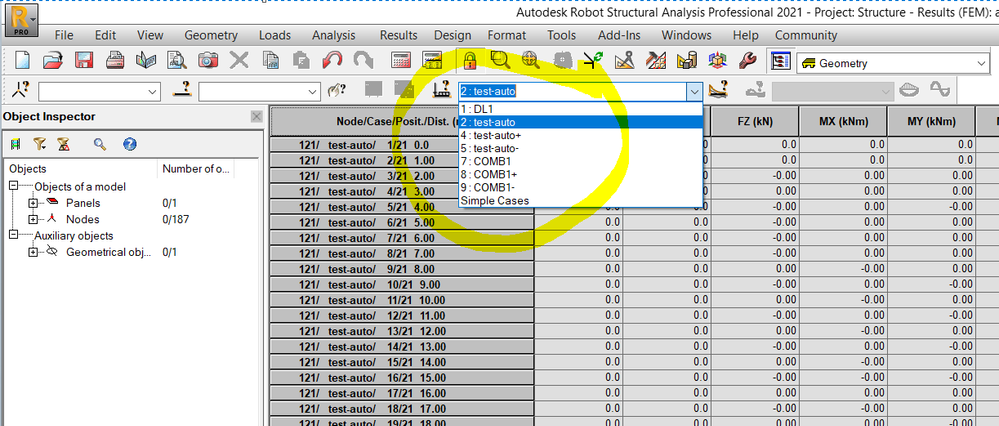Click the node refresh arrows icon
The image size is (999, 426).
point(593,61)
